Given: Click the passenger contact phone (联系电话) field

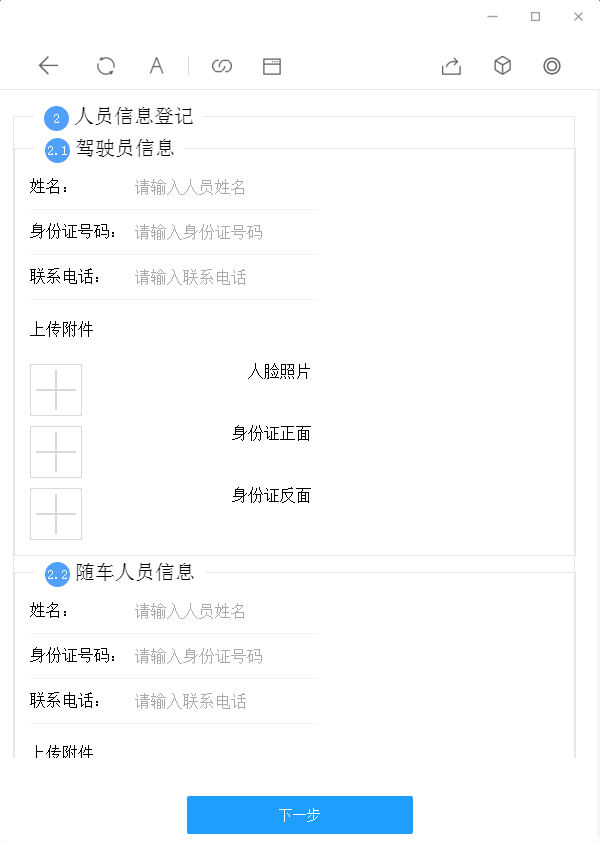Looking at the screenshot, I should pyautogui.click(x=225, y=701).
